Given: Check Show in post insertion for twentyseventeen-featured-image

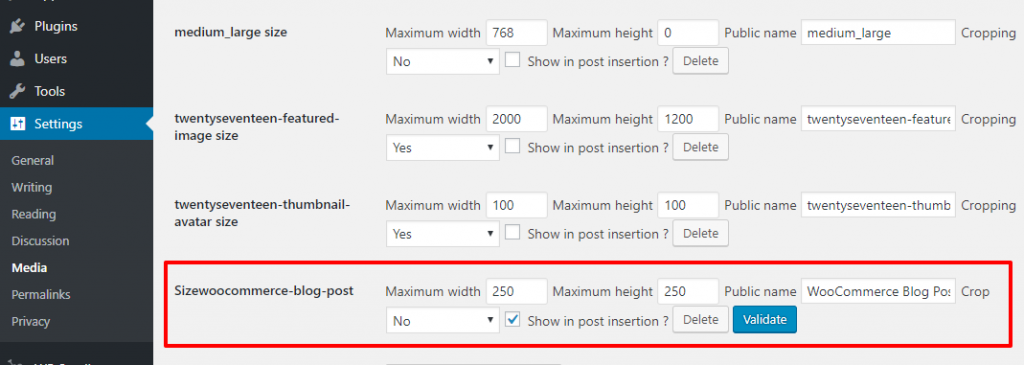Looking at the screenshot, I should pos(513,146).
